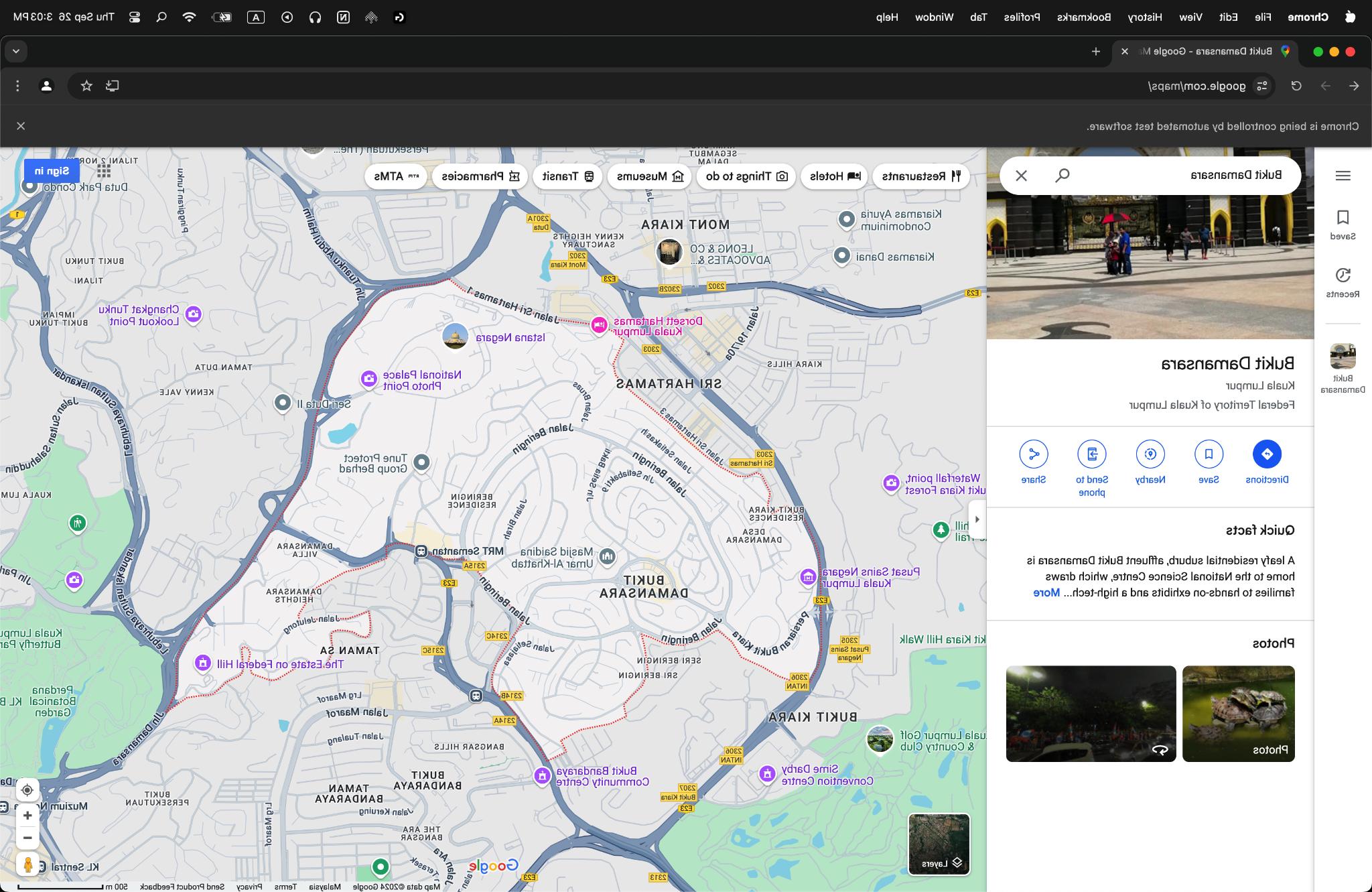
Task: Click the blue Sign in button
Action: pyautogui.click(x=52, y=171)
